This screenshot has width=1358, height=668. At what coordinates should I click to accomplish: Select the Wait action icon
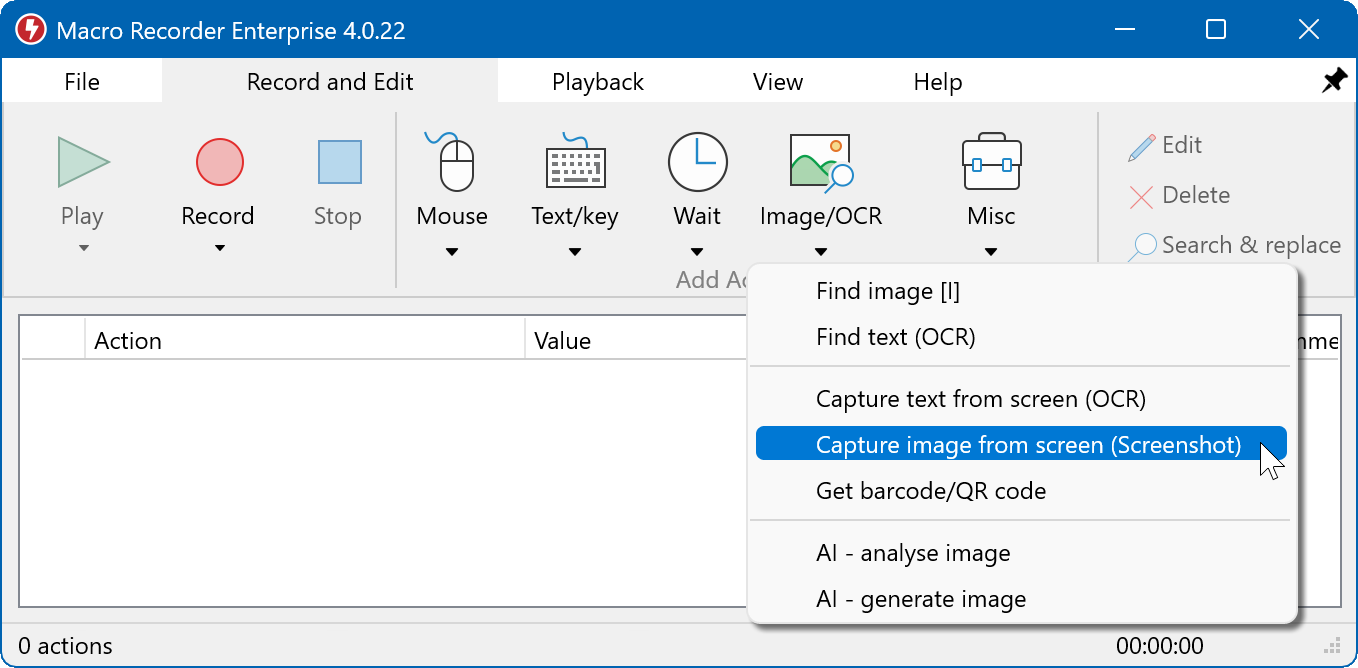697,162
